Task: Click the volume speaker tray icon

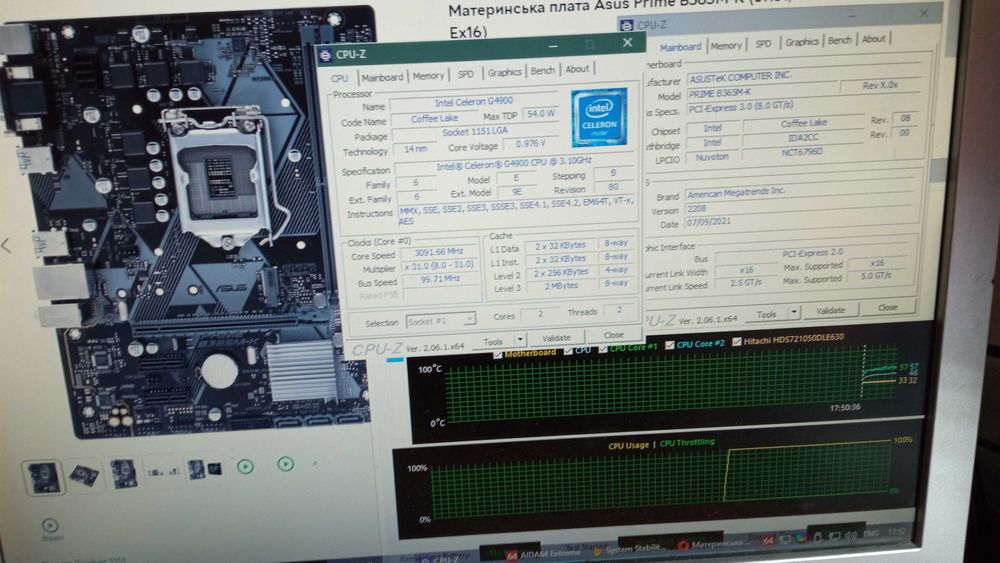Action: 850,534
